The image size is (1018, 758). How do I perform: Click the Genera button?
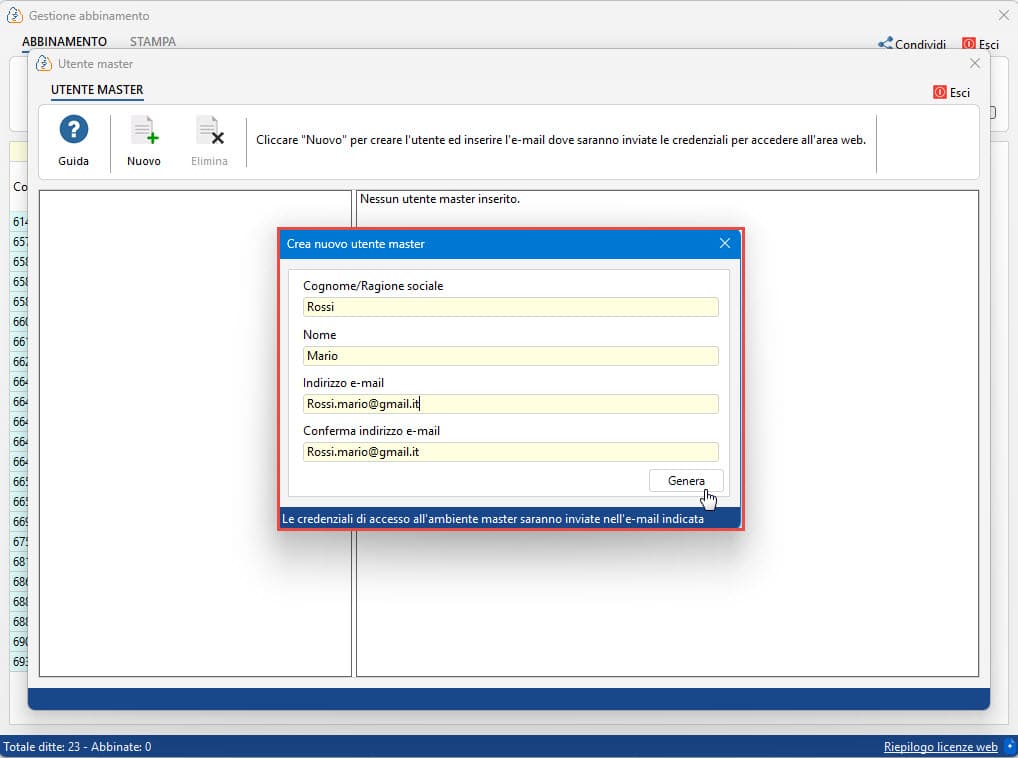pos(686,481)
